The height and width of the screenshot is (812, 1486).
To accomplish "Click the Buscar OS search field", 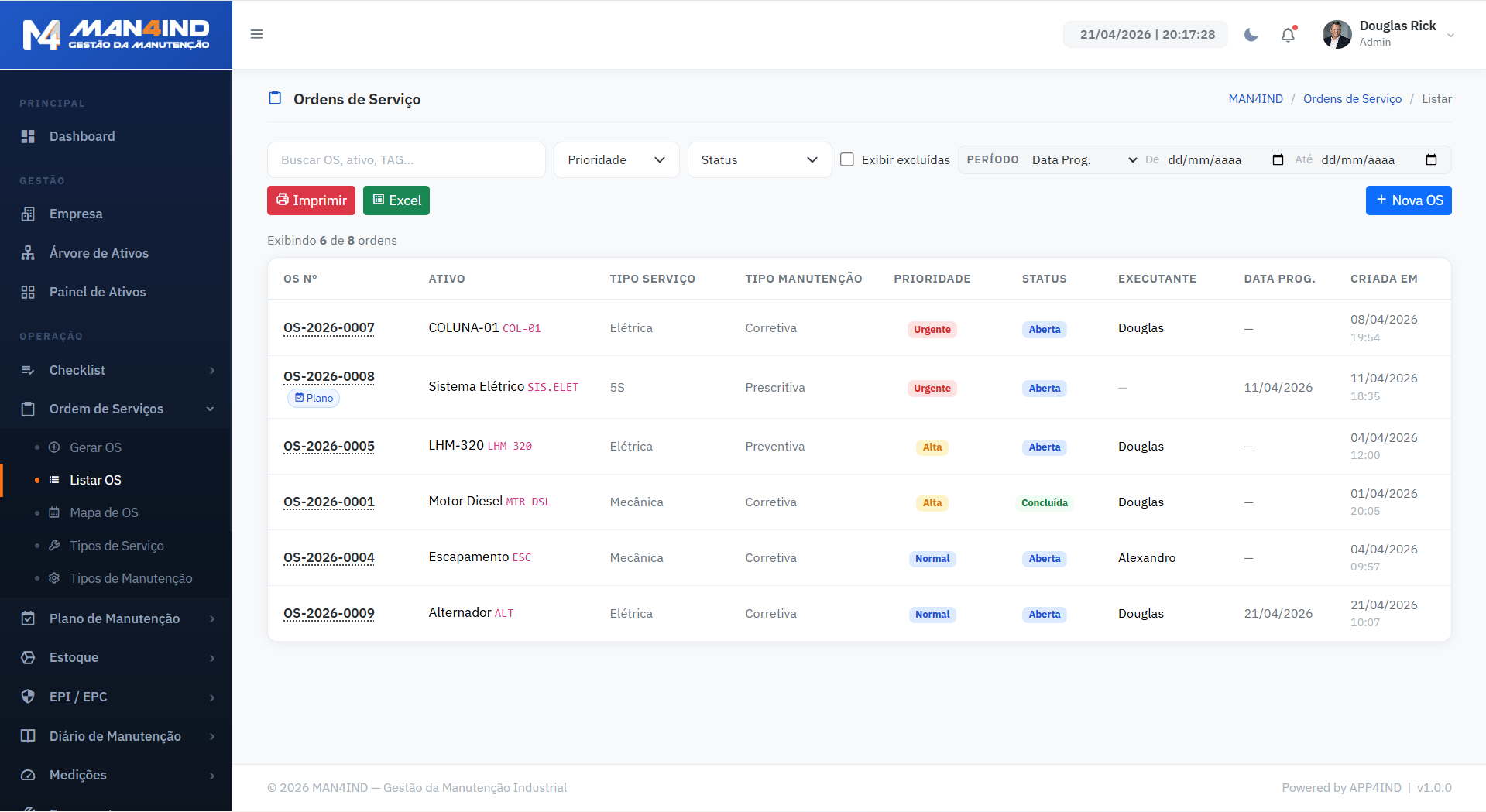I will pos(406,159).
